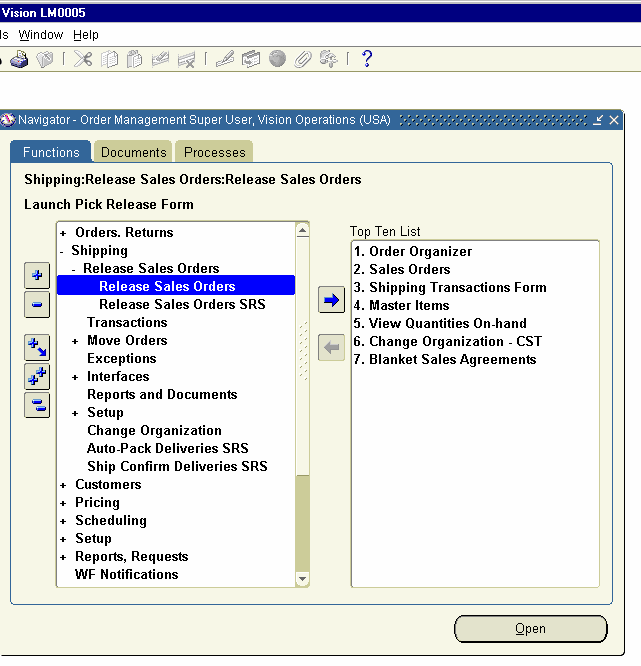Image resolution: width=641 pixels, height=666 pixels.
Task: Click the Clear Record eraser icon
Action: (x=160, y=59)
